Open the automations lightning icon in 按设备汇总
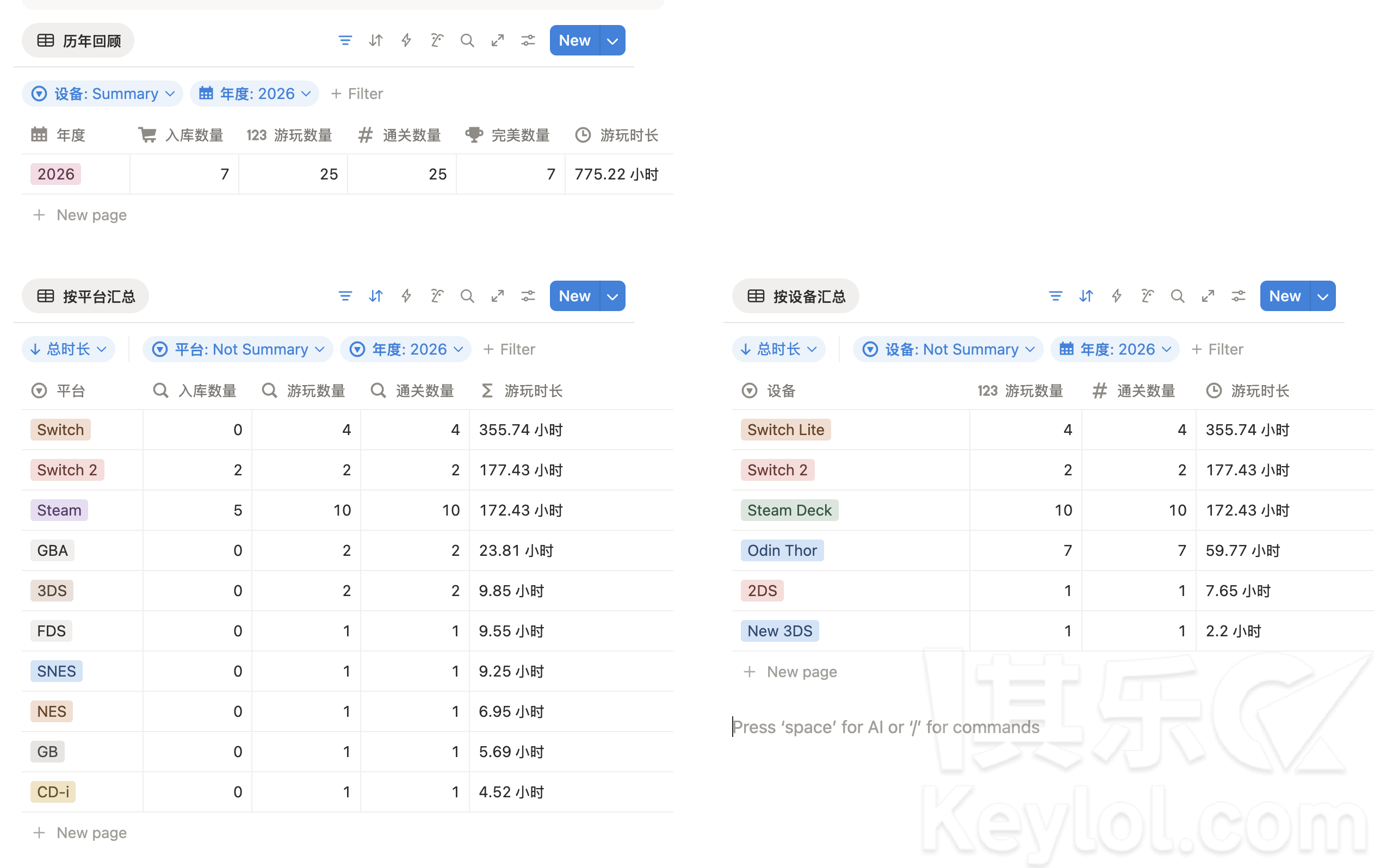1374x868 pixels. (x=1116, y=296)
